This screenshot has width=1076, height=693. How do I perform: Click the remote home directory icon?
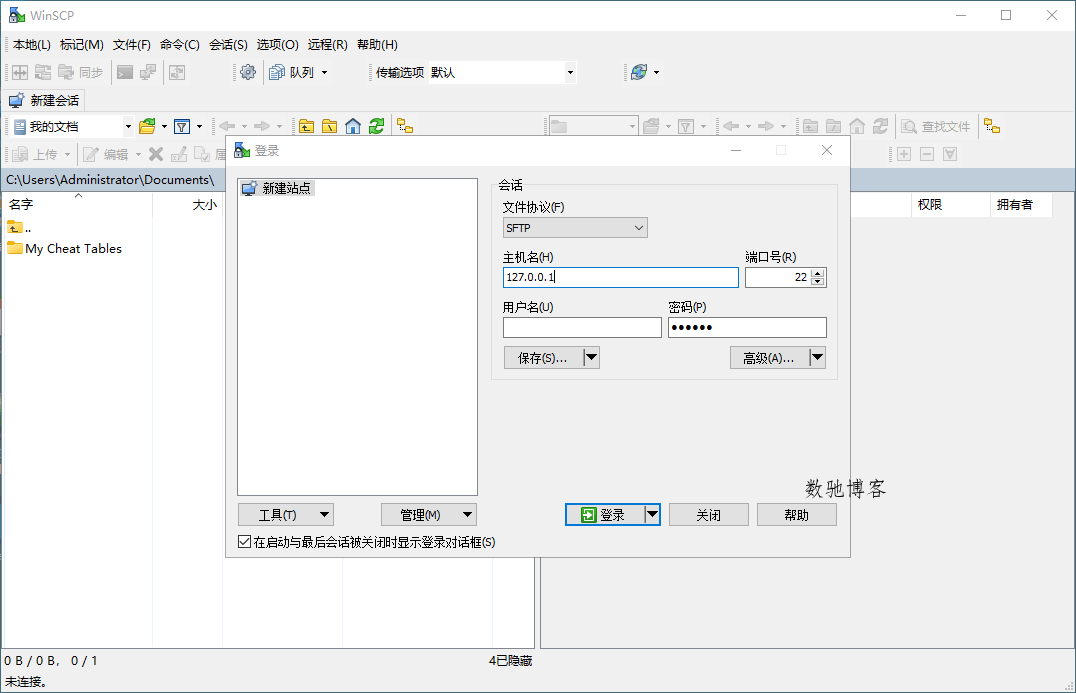(x=856, y=126)
